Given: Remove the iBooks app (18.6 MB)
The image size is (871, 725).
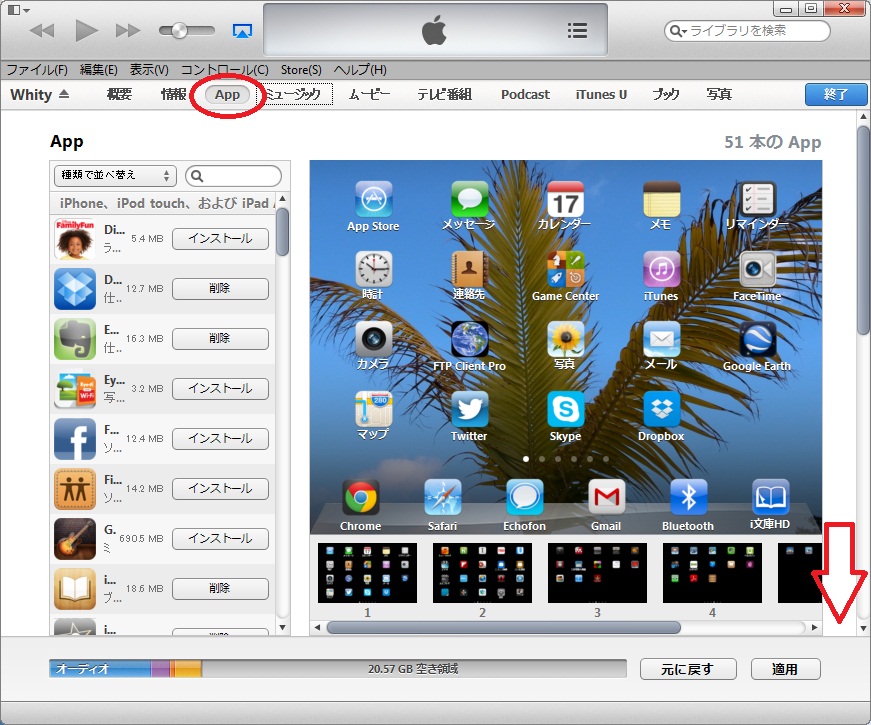Looking at the screenshot, I should 221,589.
